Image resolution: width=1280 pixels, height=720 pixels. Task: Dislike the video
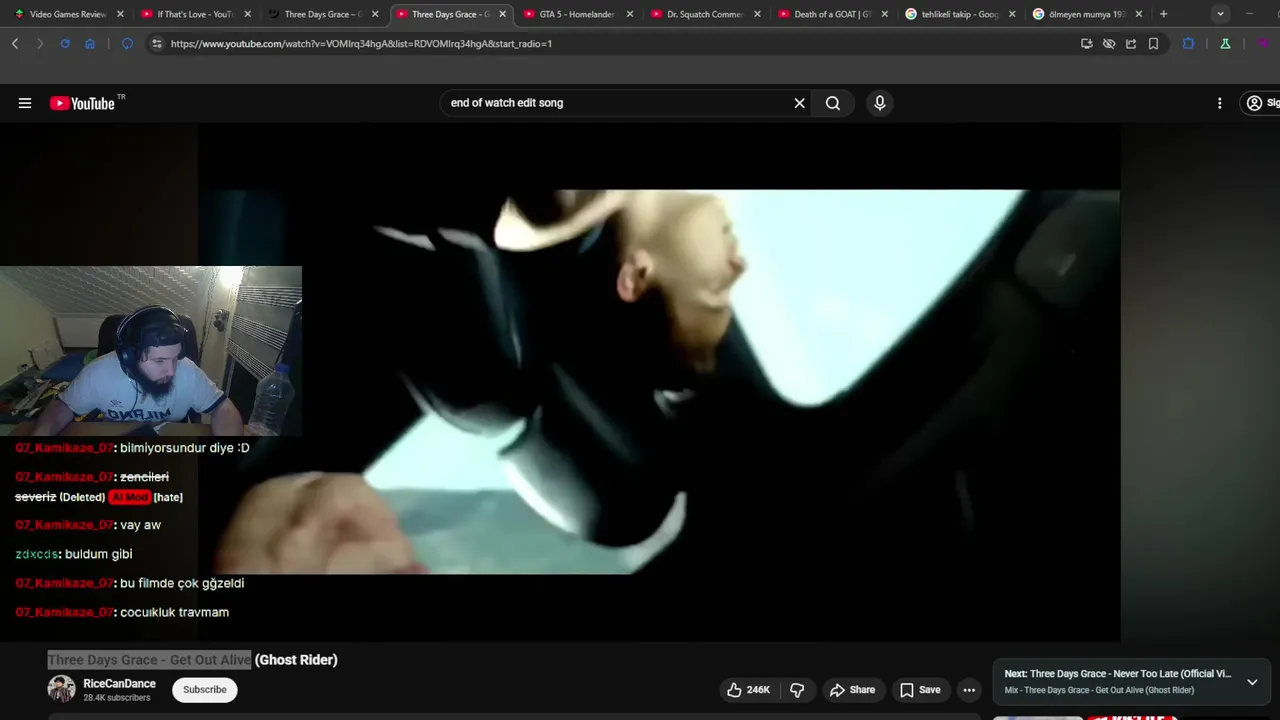click(x=797, y=690)
